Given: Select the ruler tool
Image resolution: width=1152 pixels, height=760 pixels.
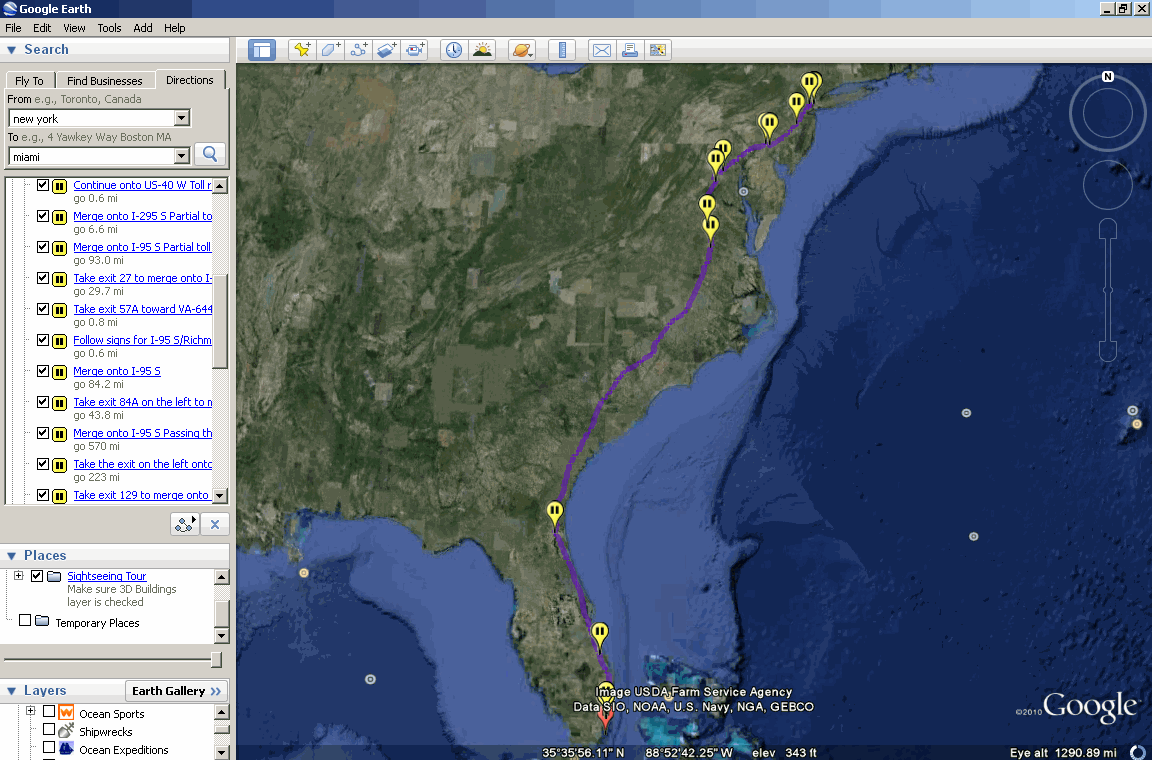Looking at the screenshot, I should (561, 50).
